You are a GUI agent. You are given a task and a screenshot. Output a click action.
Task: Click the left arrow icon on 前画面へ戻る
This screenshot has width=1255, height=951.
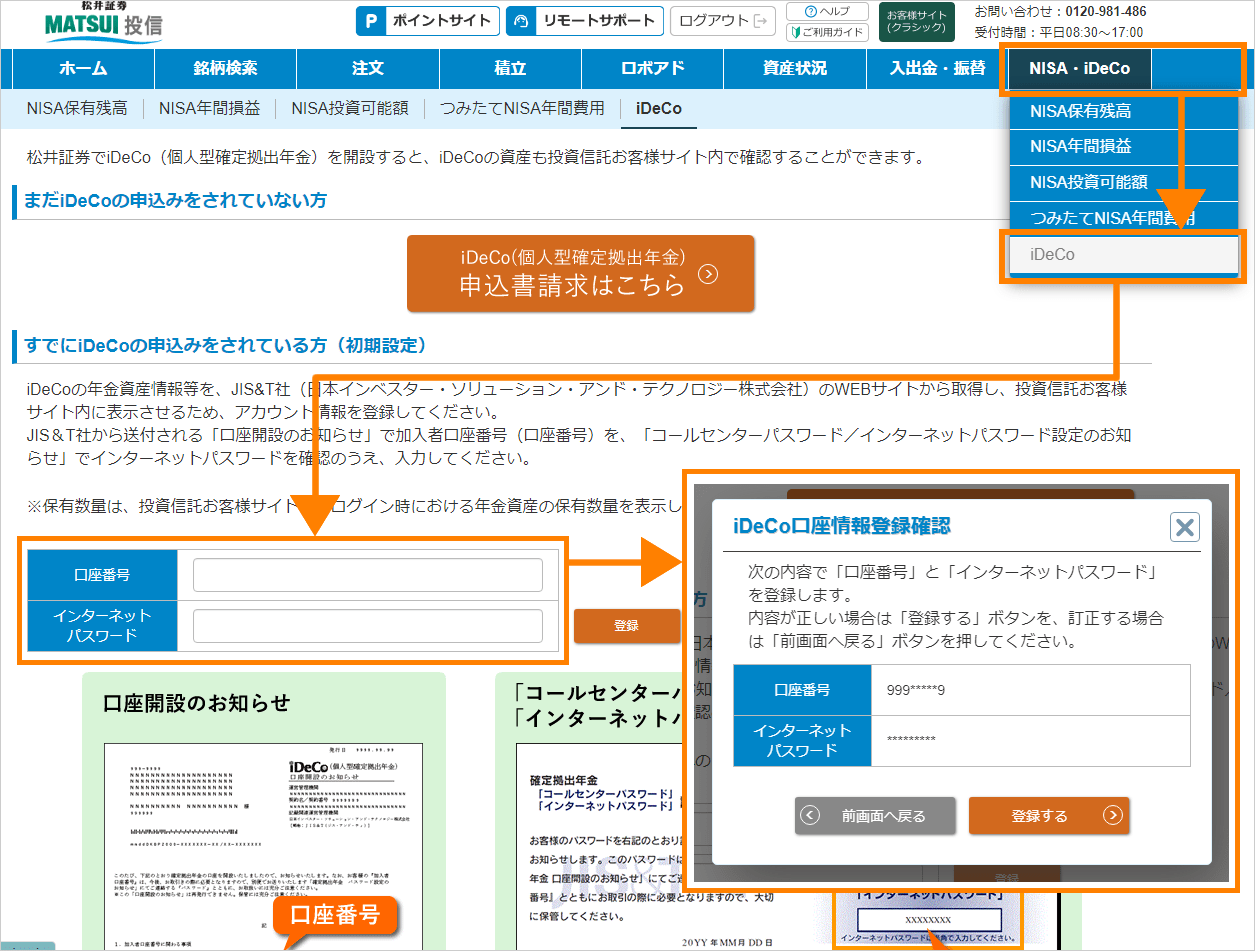[x=812, y=816]
